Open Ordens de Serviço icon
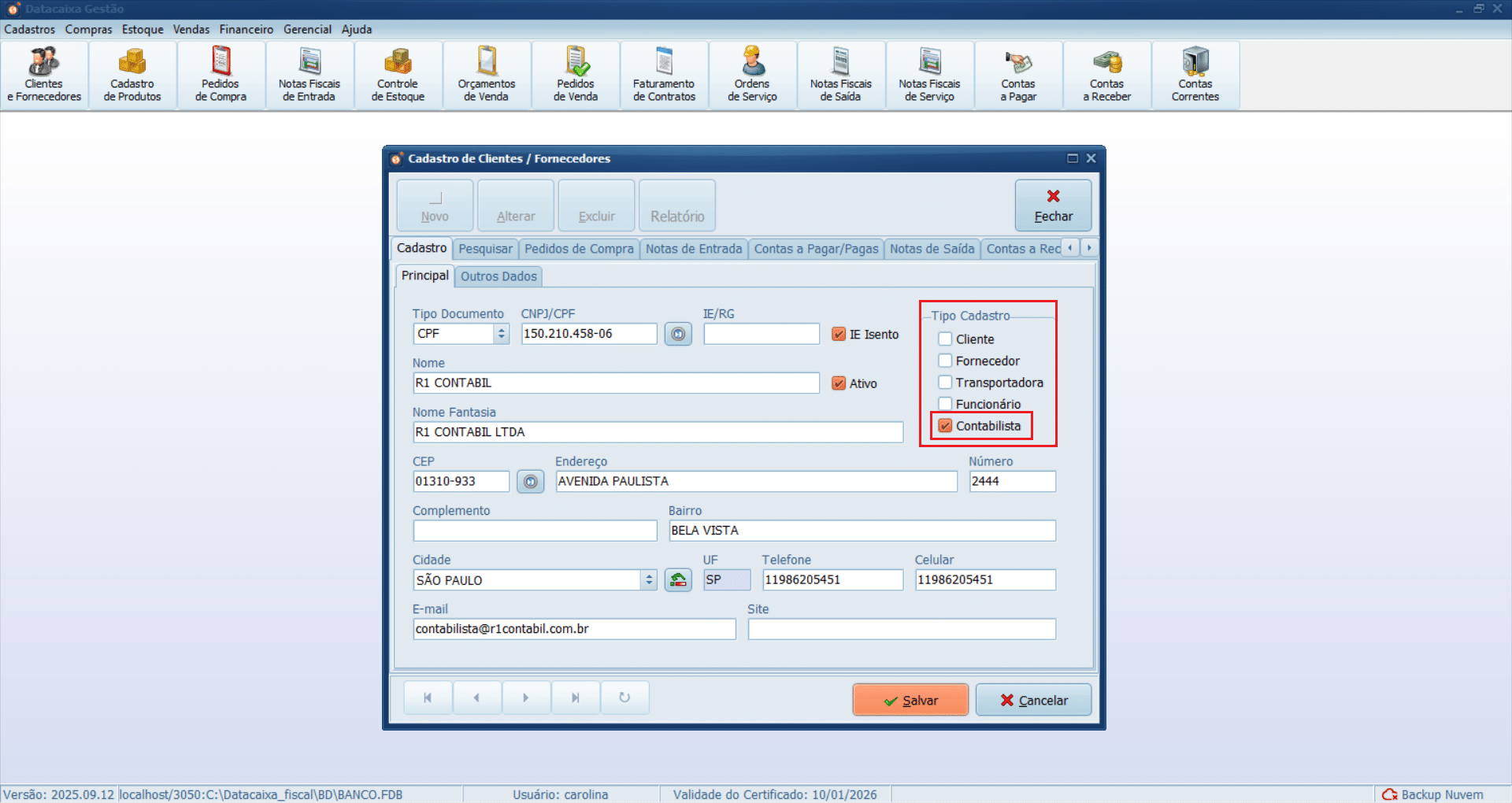Screen dimensions: 1512x803 pyautogui.click(x=752, y=75)
